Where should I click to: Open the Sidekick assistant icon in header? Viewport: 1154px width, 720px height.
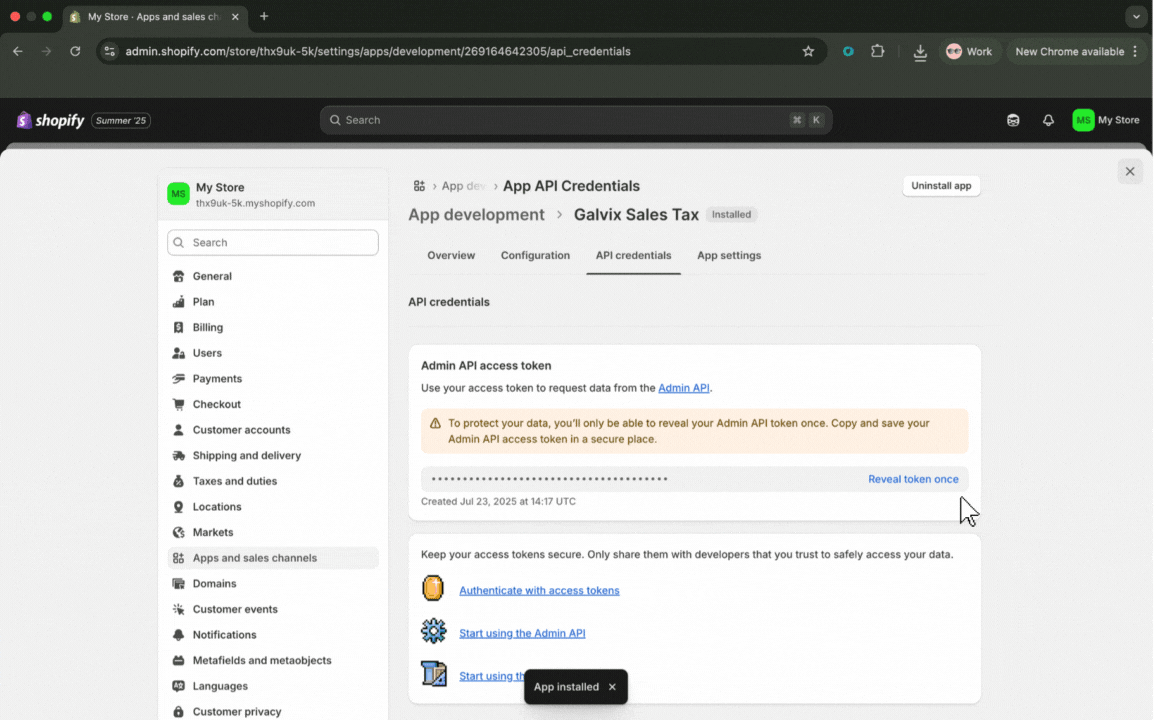coord(1013,120)
